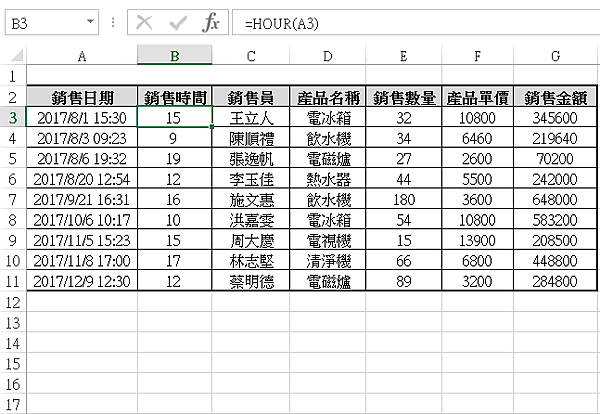Screen dimensions: 600x414
Task: Click the 銷售日期 header cell
Action: [82, 97]
